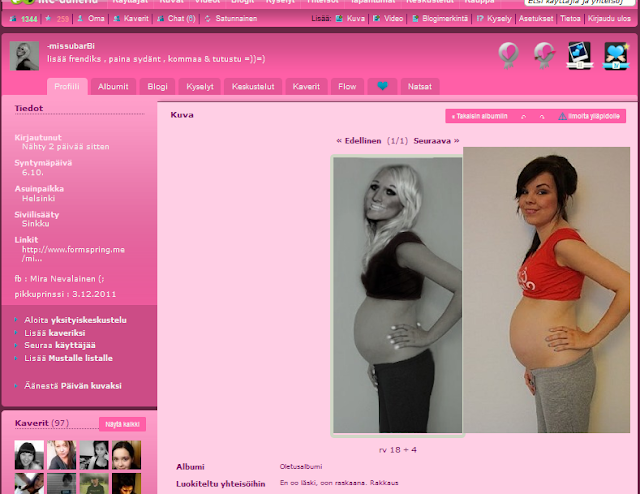The image size is (640, 494).
Task: Click Lisää kaveriksi
Action: coord(54,333)
